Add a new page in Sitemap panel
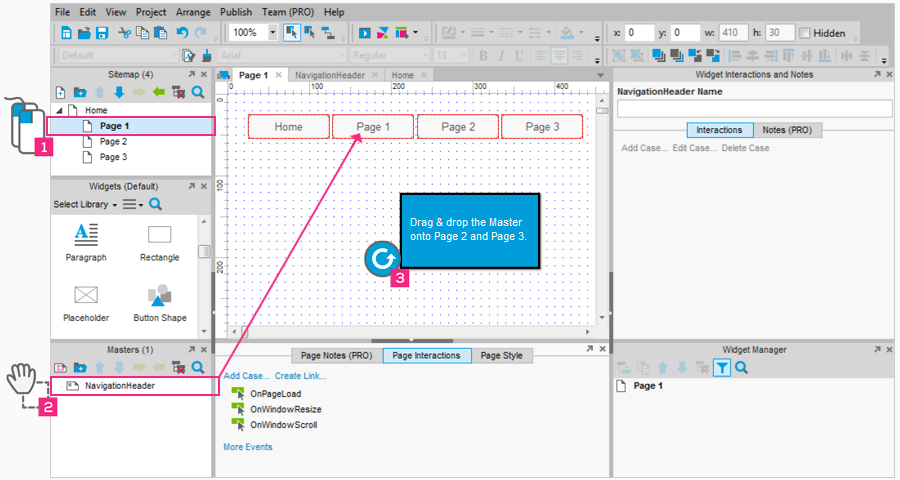This screenshot has height=480, width=900. (60, 92)
